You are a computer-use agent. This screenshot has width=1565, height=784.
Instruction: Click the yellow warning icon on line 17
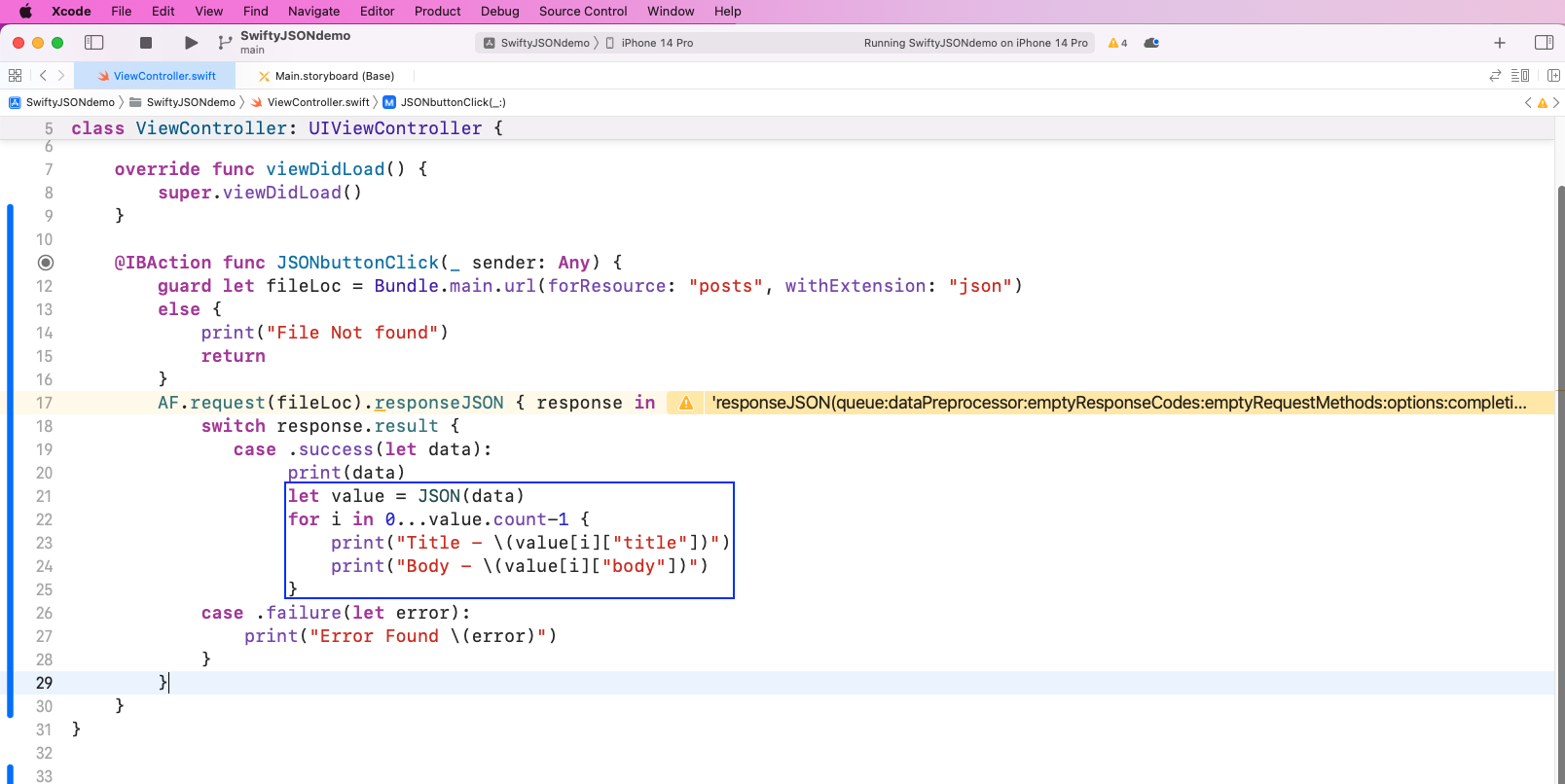click(686, 403)
